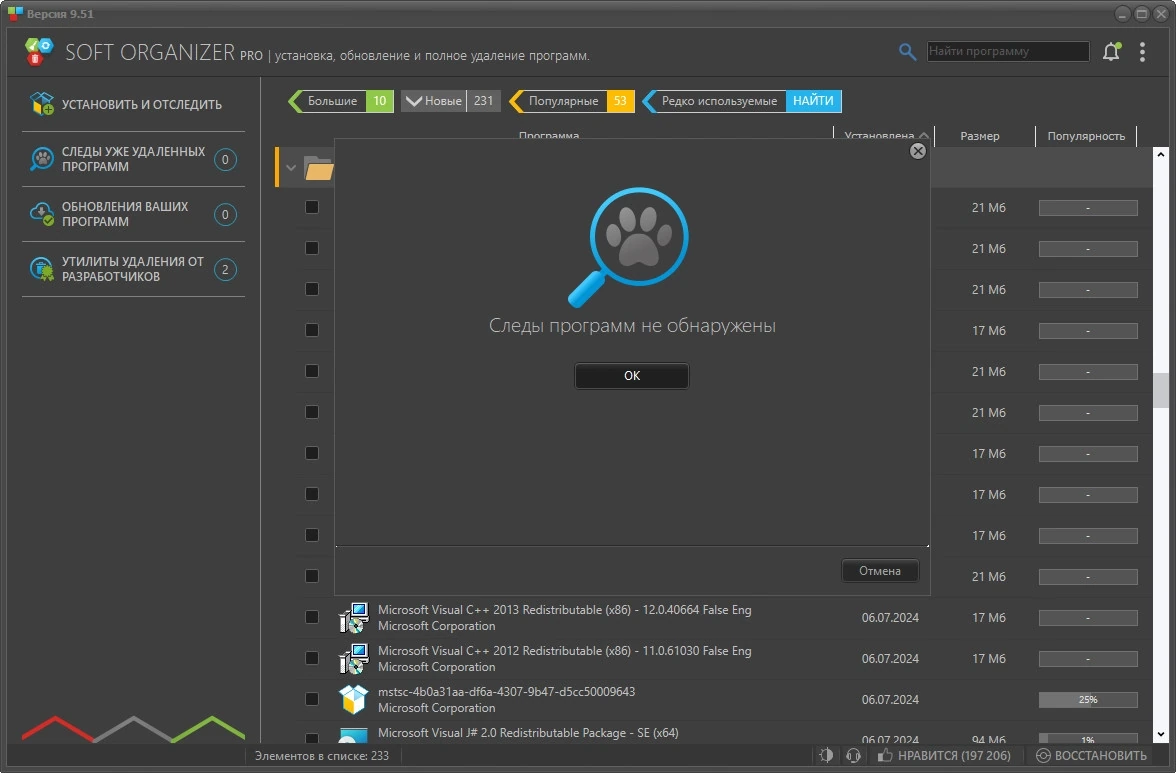Click the 25% popularity bar of mstsc
This screenshot has width=1176, height=773.
coord(1088,700)
